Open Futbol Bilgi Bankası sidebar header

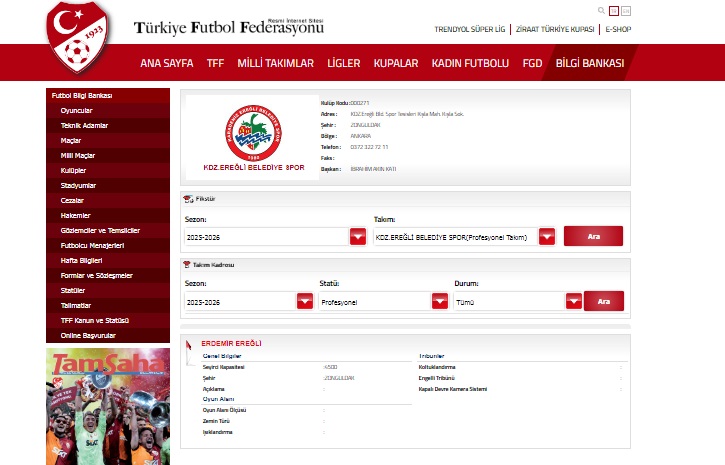pyautogui.click(x=108, y=95)
